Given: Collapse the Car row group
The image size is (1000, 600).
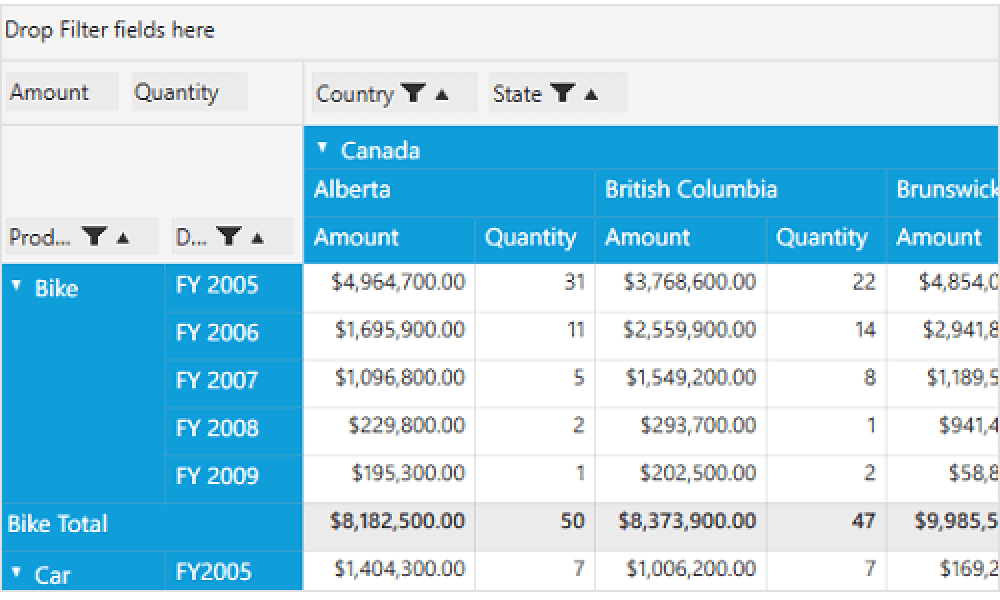Looking at the screenshot, I should click(16, 573).
